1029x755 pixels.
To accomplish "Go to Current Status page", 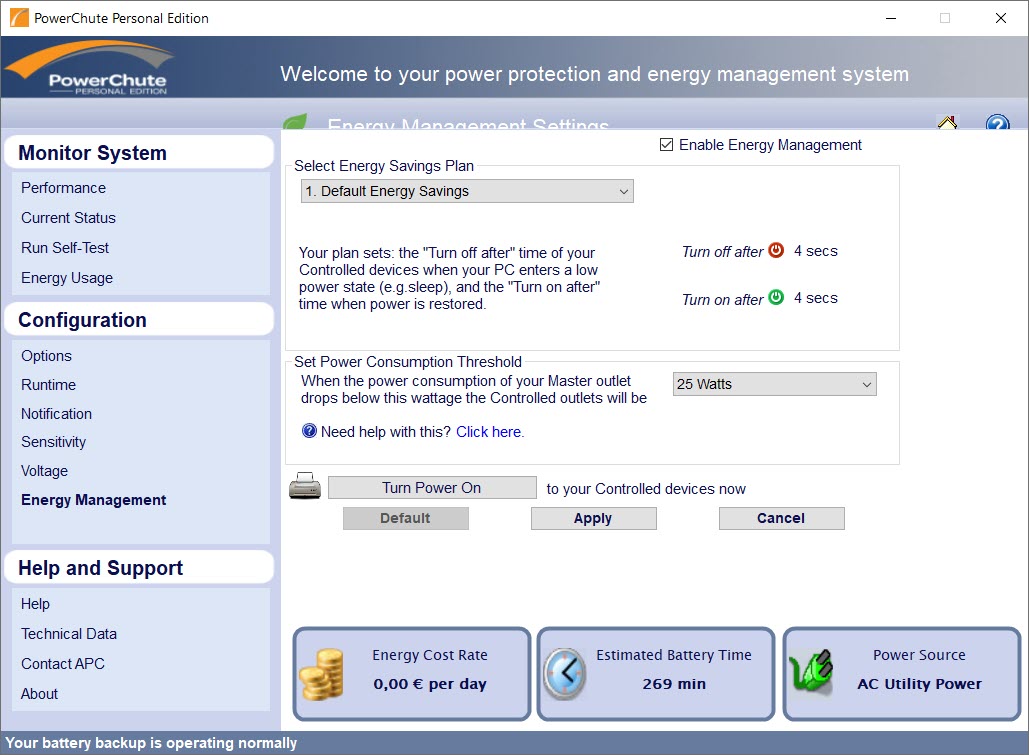I will click(x=68, y=218).
